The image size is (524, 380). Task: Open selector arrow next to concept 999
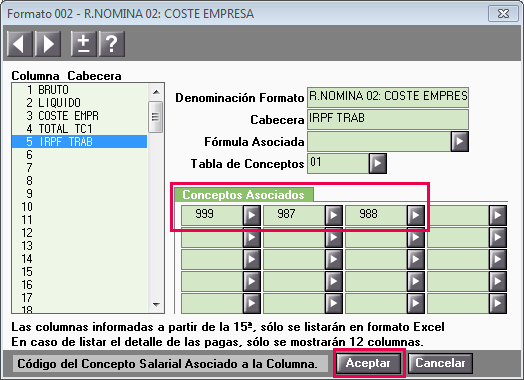tap(252, 216)
